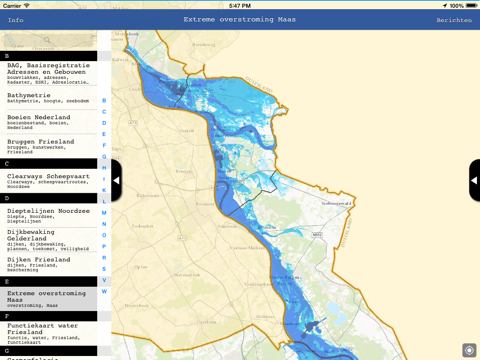Screen dimensions: 480x360
Task: Tap the locate-me target icon on map
Action: click(469, 350)
